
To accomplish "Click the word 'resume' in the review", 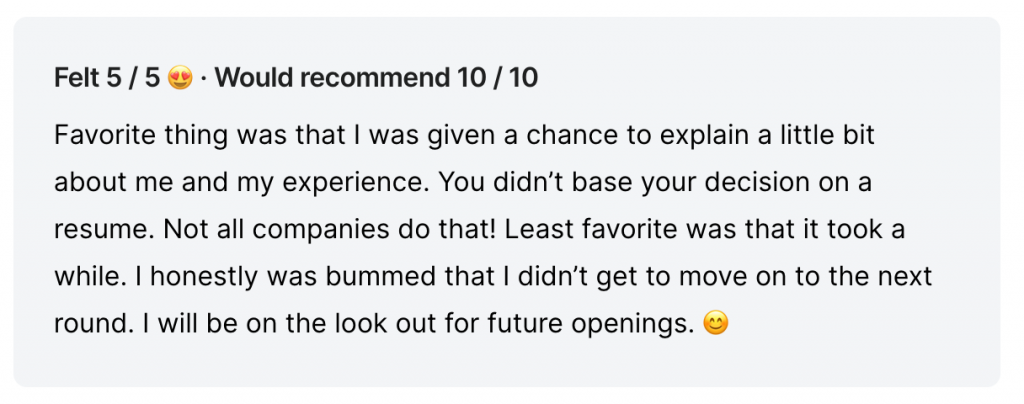I will [101, 231].
